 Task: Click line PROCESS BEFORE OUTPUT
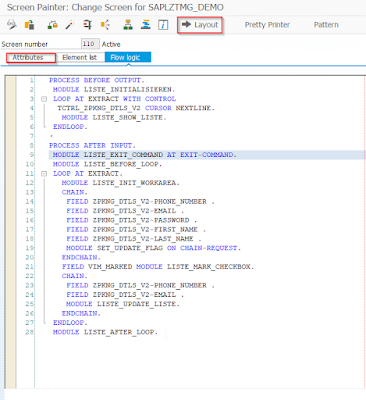coord(97,80)
